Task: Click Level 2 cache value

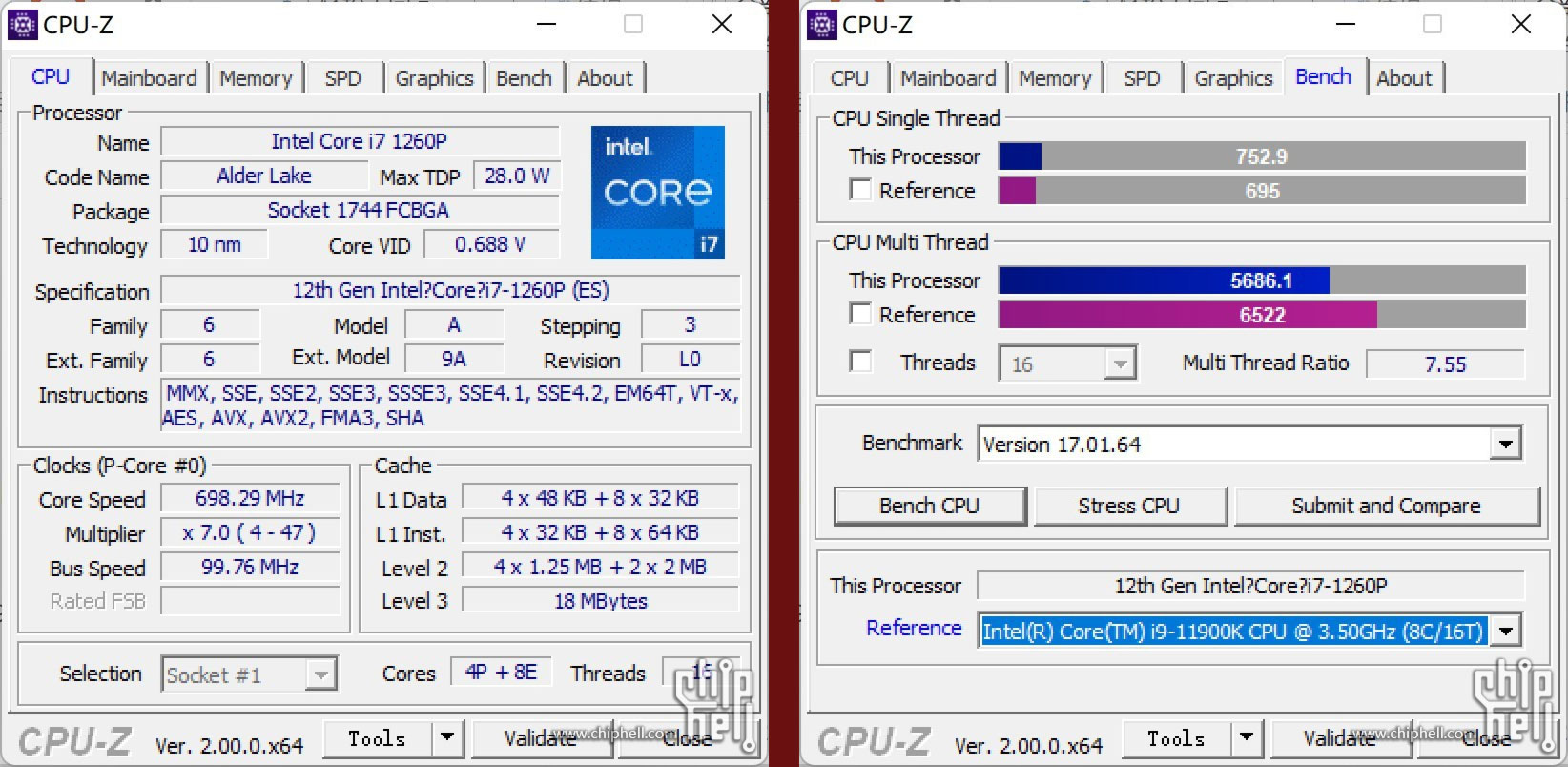Action: tap(601, 567)
